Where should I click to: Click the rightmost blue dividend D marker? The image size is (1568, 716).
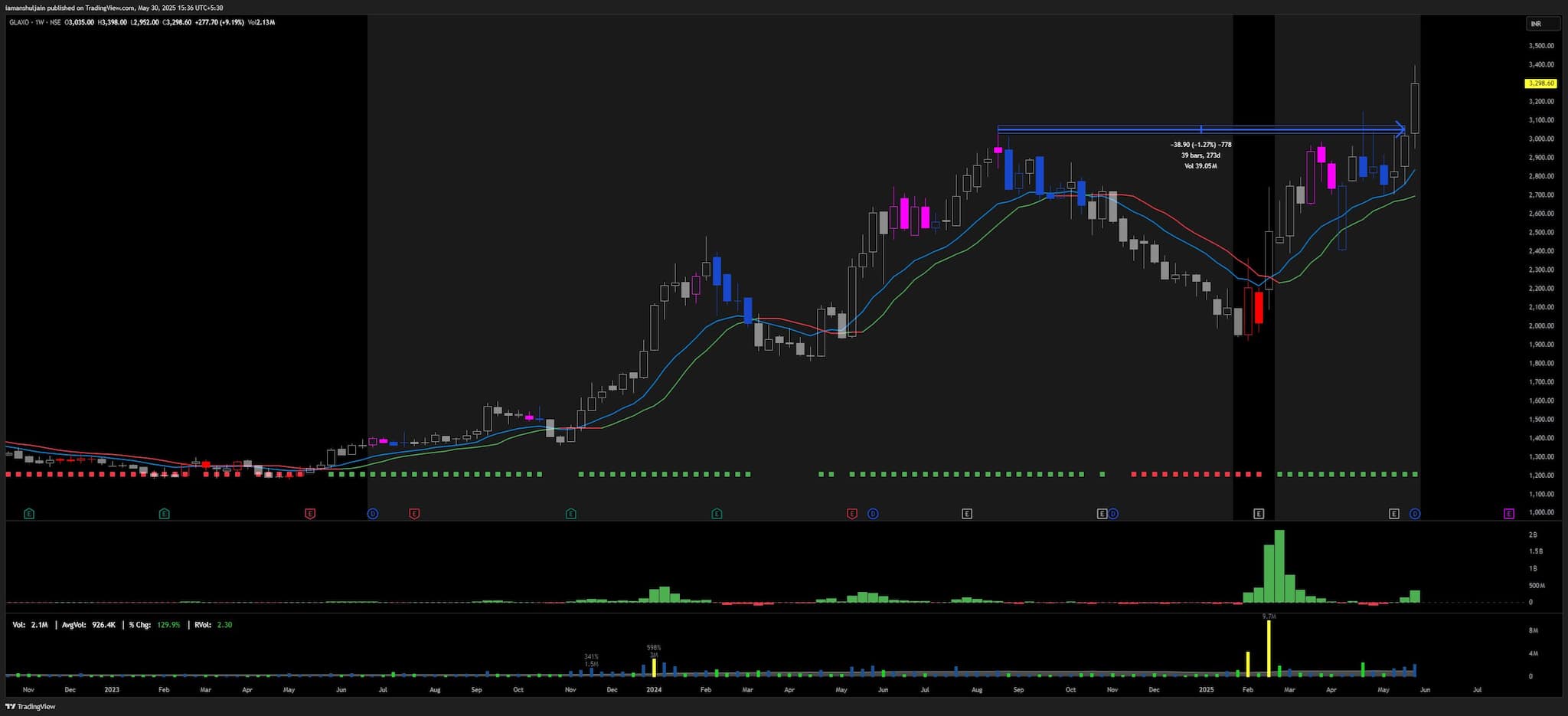(x=1415, y=514)
